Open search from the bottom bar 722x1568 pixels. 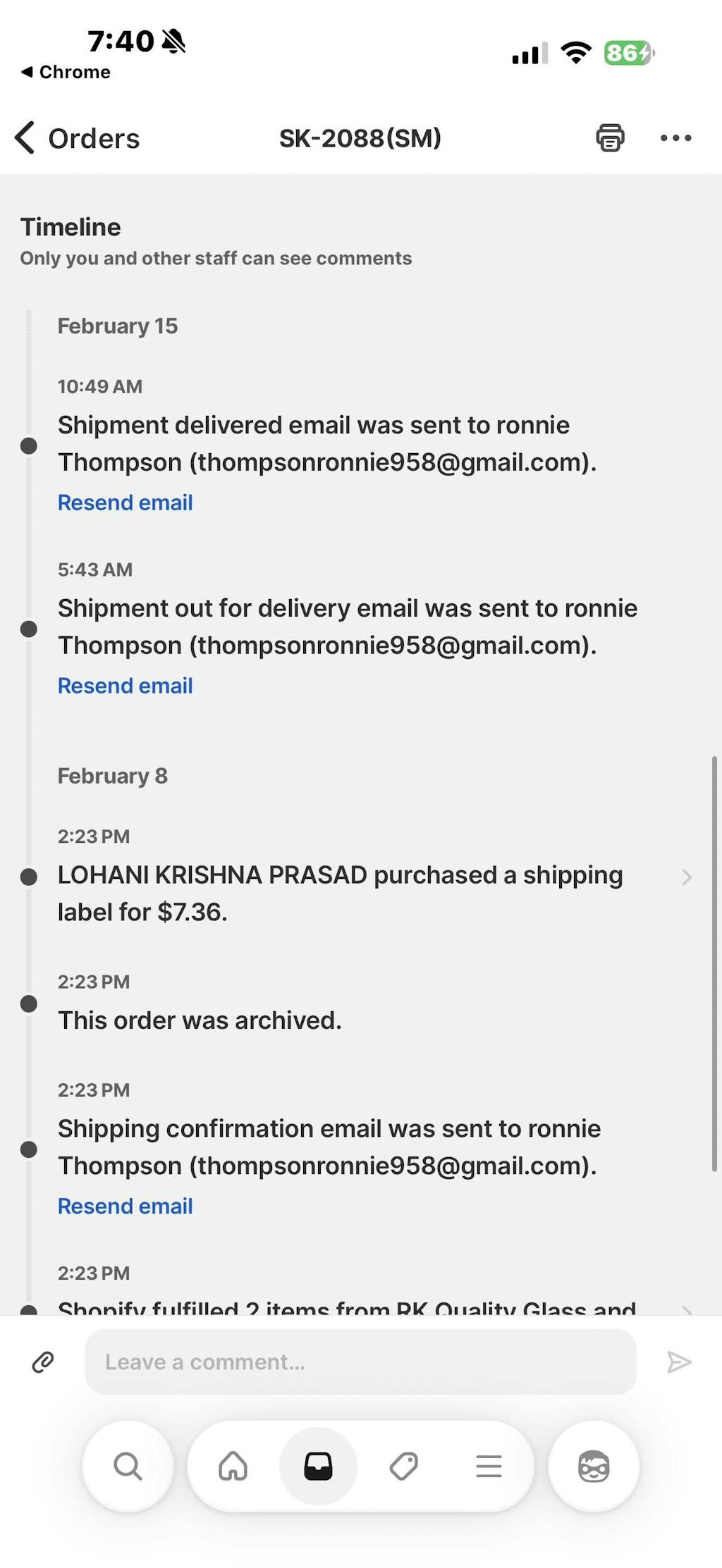coord(128,1467)
